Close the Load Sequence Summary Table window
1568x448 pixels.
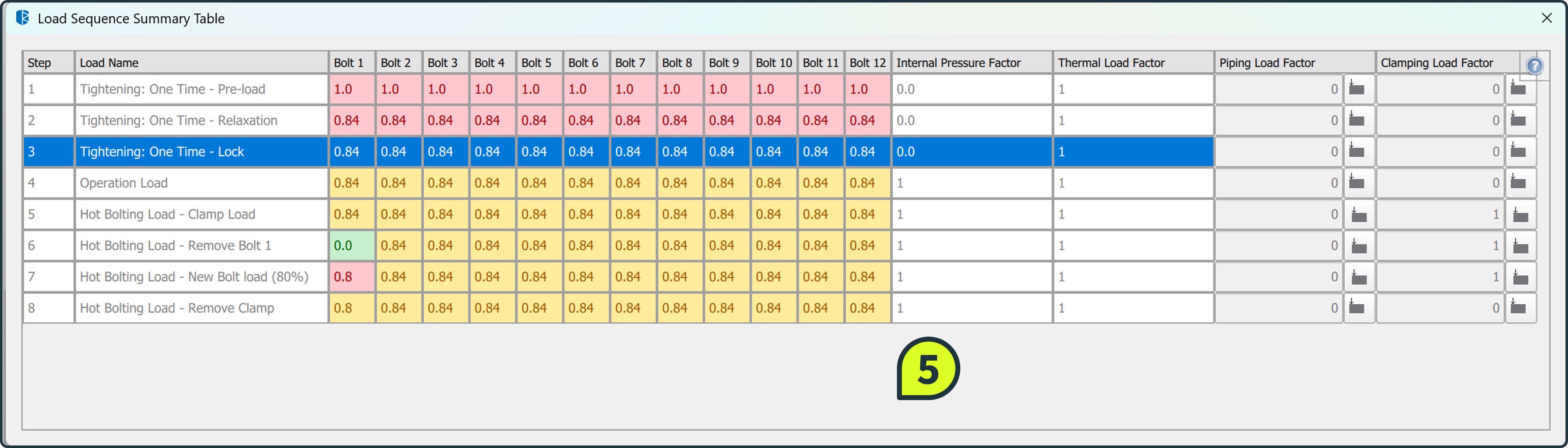coord(1547,18)
